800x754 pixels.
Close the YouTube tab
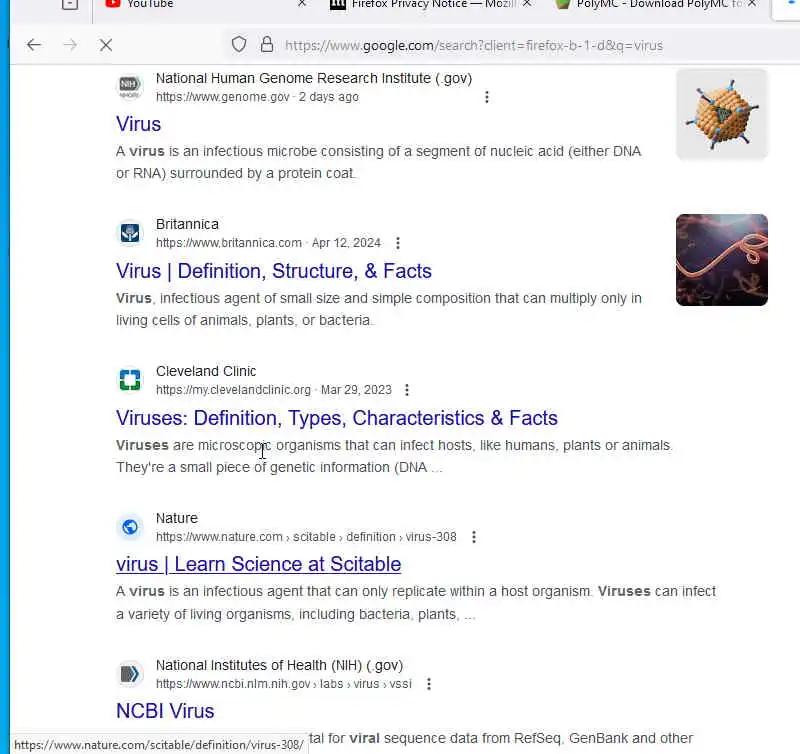click(x=302, y=4)
